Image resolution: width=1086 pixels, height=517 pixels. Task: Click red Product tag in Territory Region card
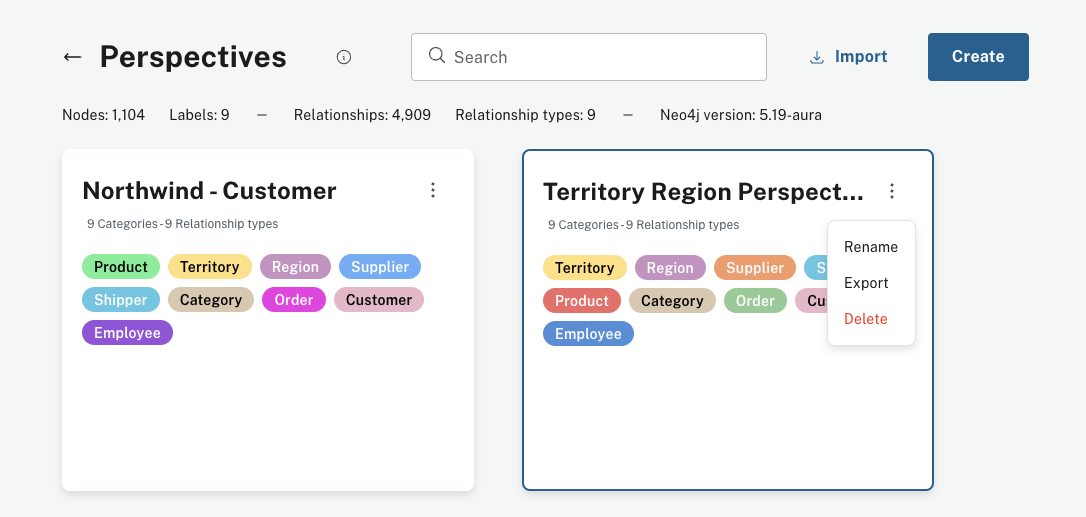(x=581, y=301)
